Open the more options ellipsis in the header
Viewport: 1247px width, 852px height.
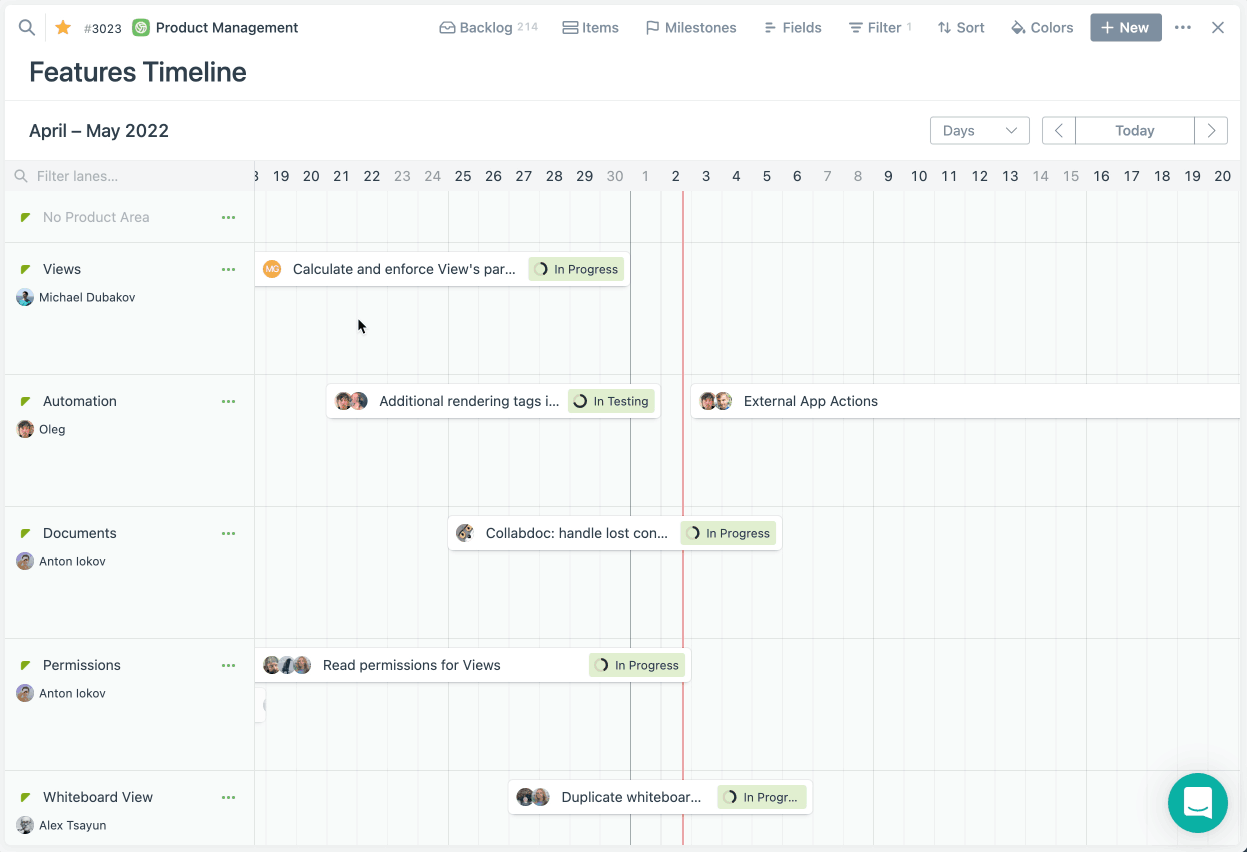1183,28
